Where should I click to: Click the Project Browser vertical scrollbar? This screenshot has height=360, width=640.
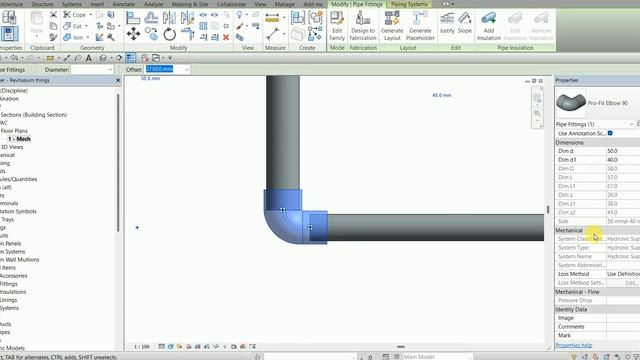click(118, 163)
